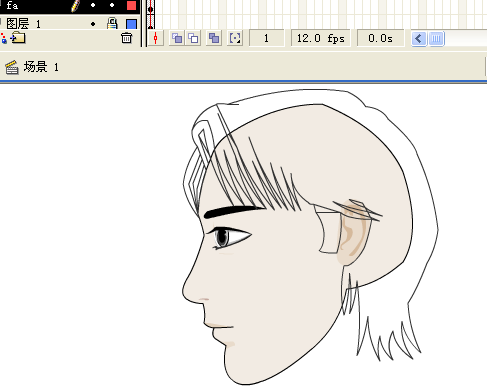Click the timeline scroll left arrow
Viewport: 487px width, 387px height.
[419, 39]
